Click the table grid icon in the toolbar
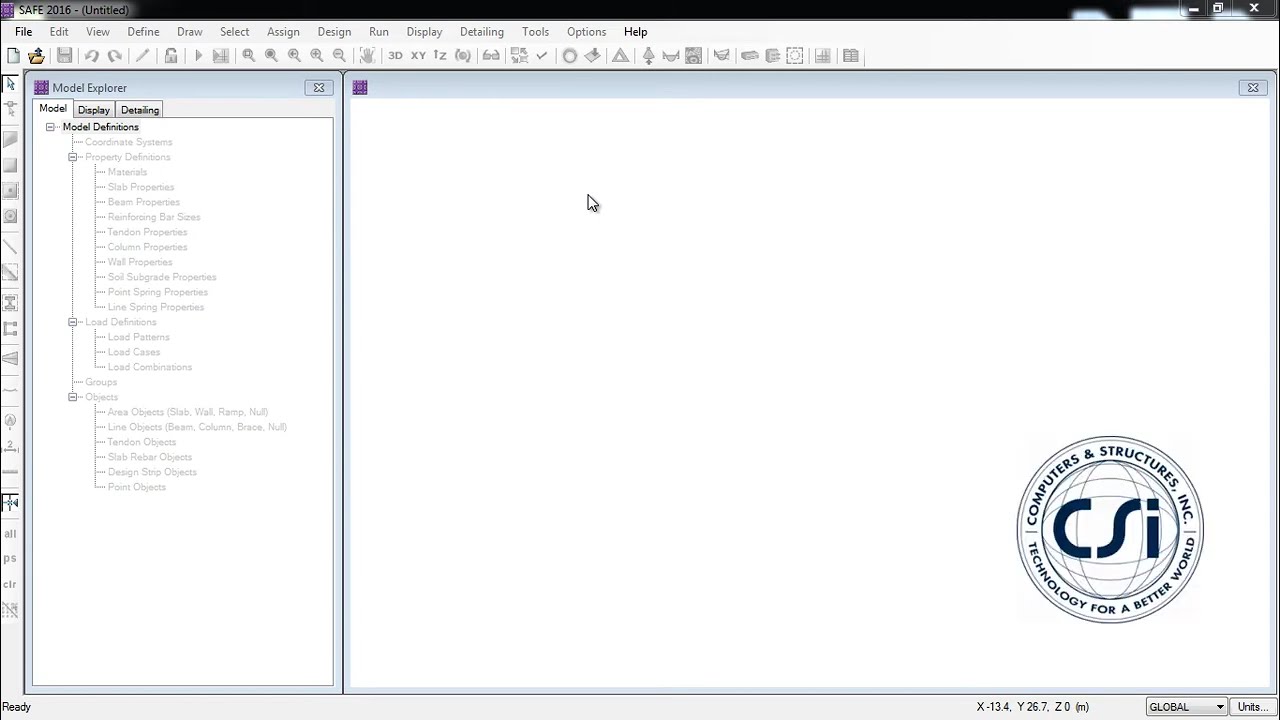 pyautogui.click(x=823, y=56)
